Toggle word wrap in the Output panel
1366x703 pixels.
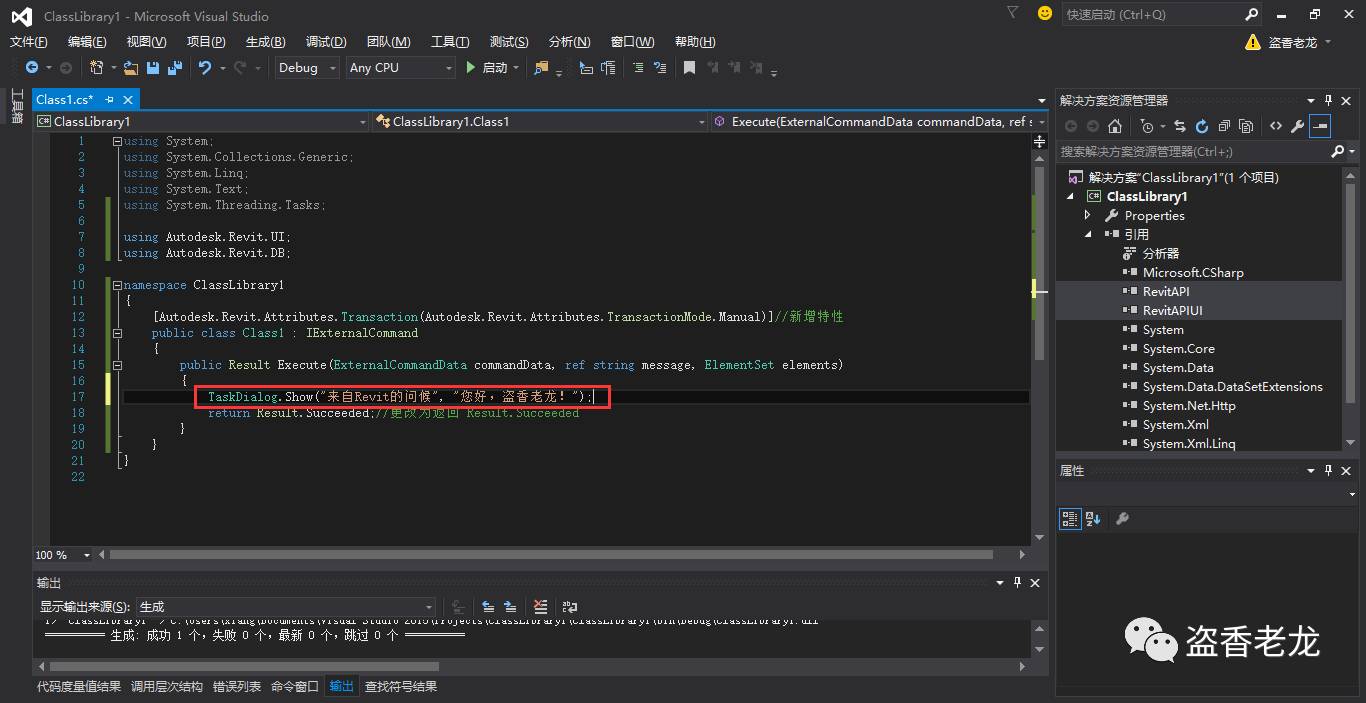click(x=570, y=606)
